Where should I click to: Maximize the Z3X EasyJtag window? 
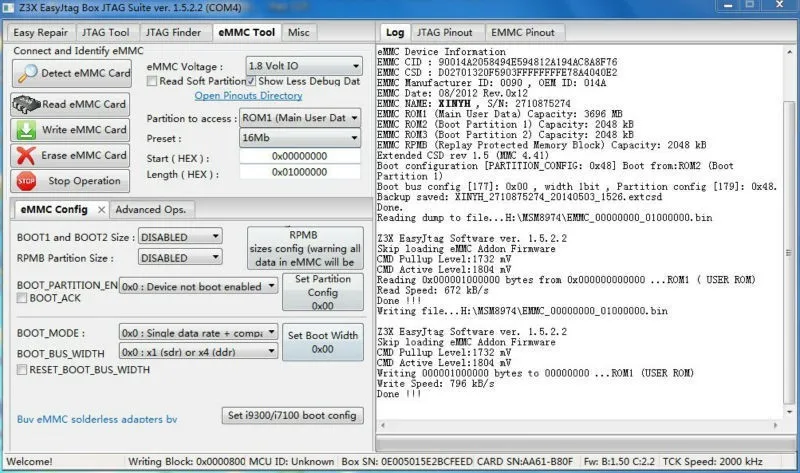coord(750,6)
